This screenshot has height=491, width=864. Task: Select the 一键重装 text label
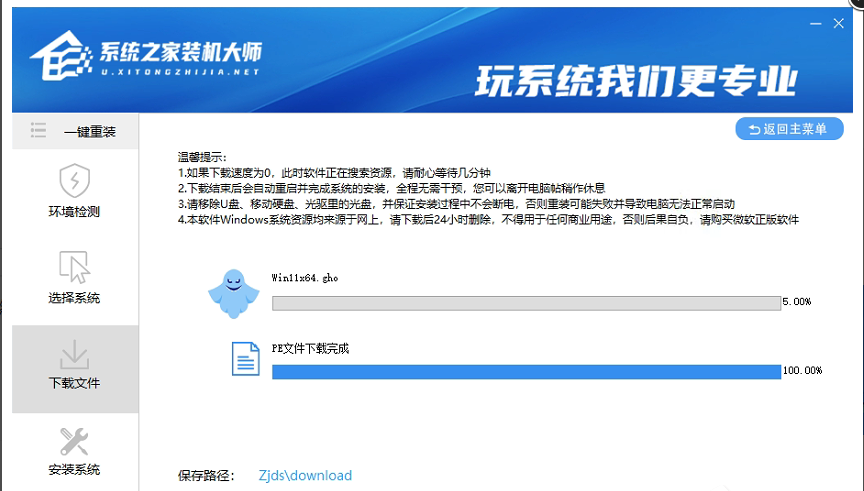90,132
